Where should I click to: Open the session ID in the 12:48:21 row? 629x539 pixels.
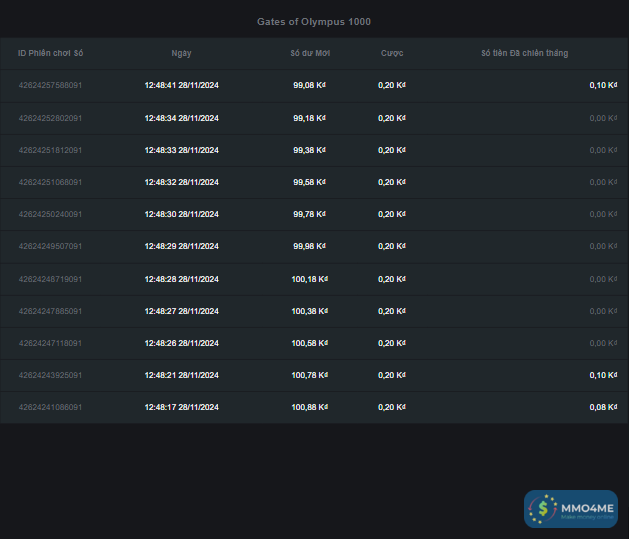50,375
